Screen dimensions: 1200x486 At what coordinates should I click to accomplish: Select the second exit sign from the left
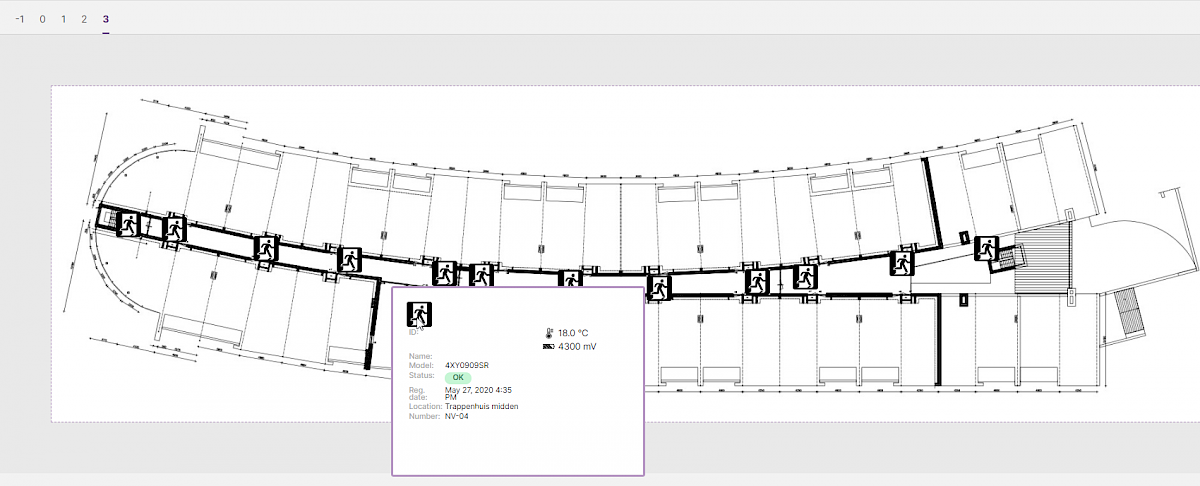[175, 227]
